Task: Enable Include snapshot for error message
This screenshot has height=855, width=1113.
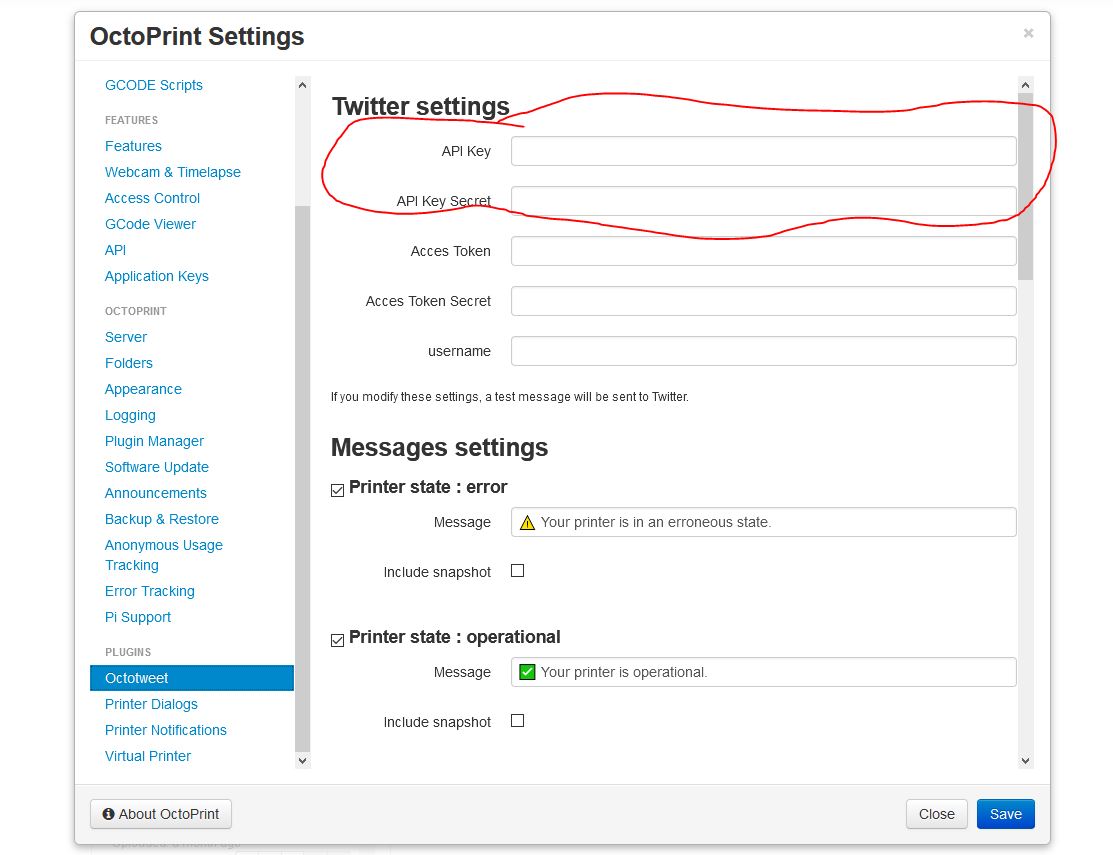Action: click(517, 571)
